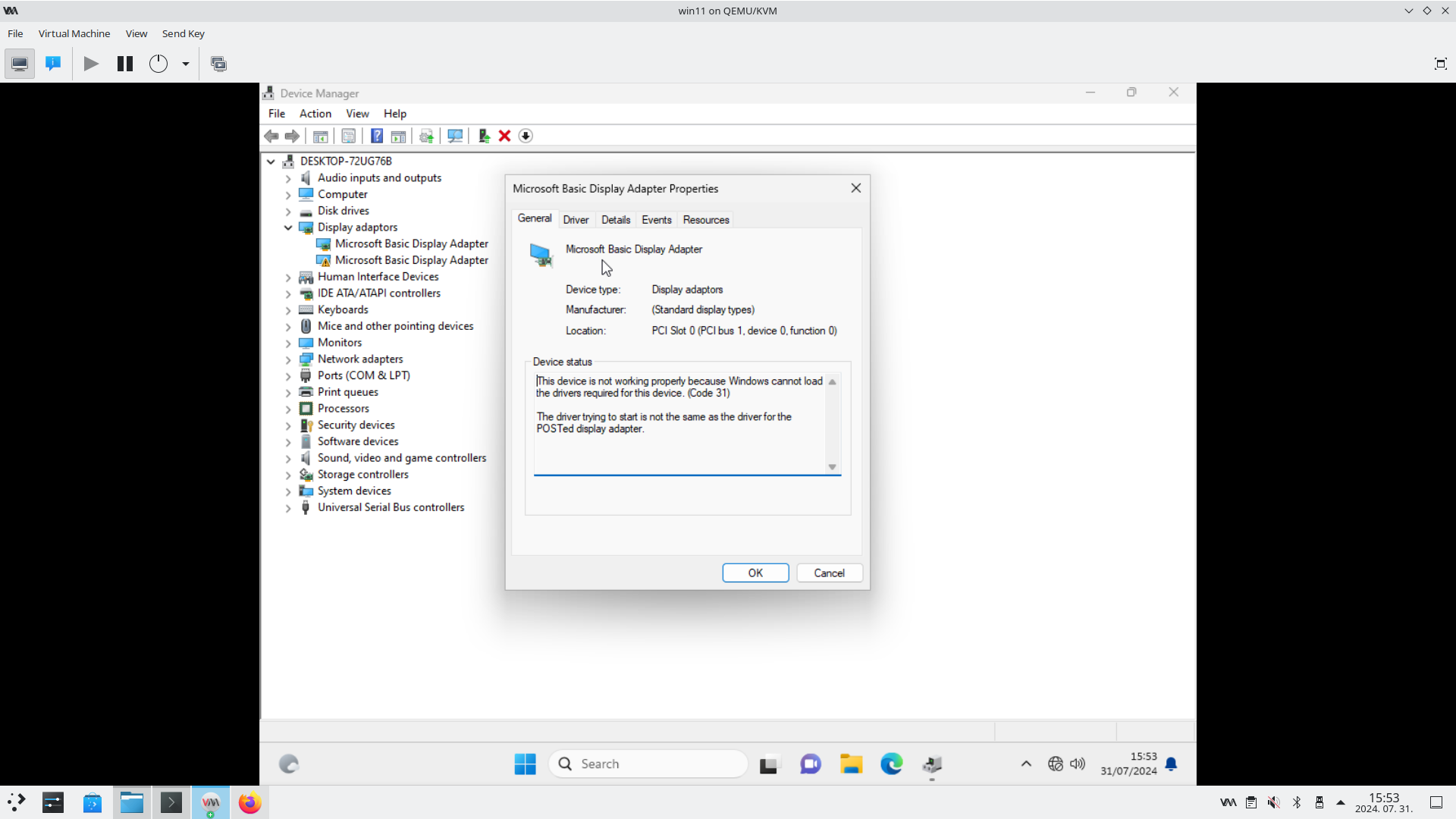Image resolution: width=1456 pixels, height=819 pixels.
Task: Show hidden tray icons in Windows taskbar
Action: tap(1026, 764)
